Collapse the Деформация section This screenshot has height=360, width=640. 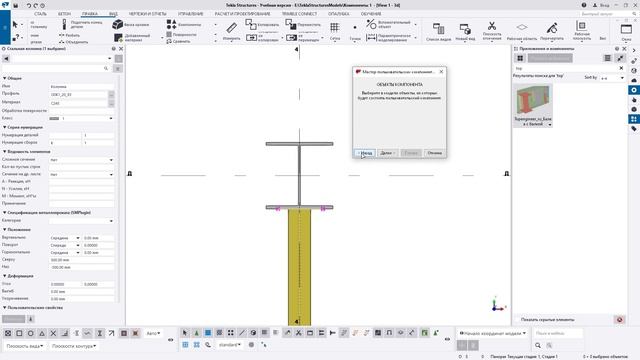pyautogui.click(x=4, y=276)
